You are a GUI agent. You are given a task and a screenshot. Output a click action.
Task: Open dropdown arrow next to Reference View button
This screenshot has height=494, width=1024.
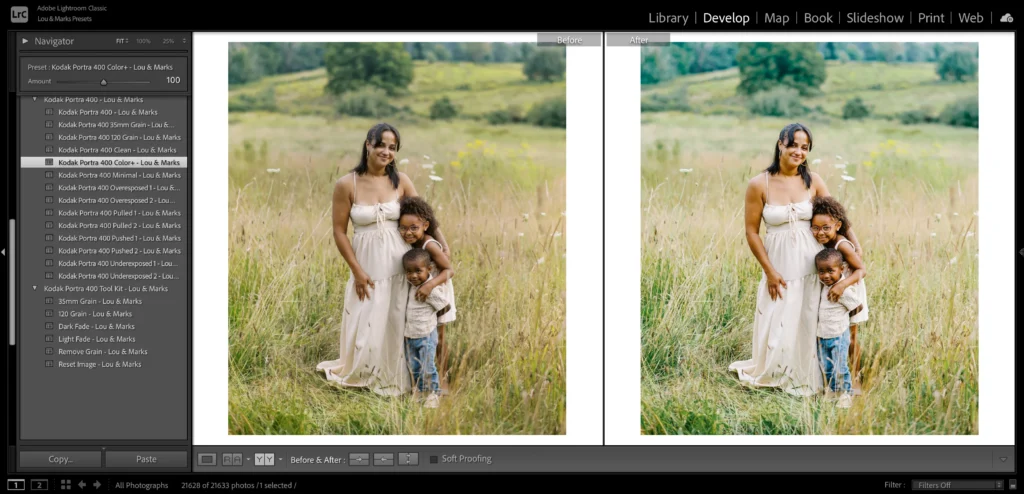tap(248, 459)
